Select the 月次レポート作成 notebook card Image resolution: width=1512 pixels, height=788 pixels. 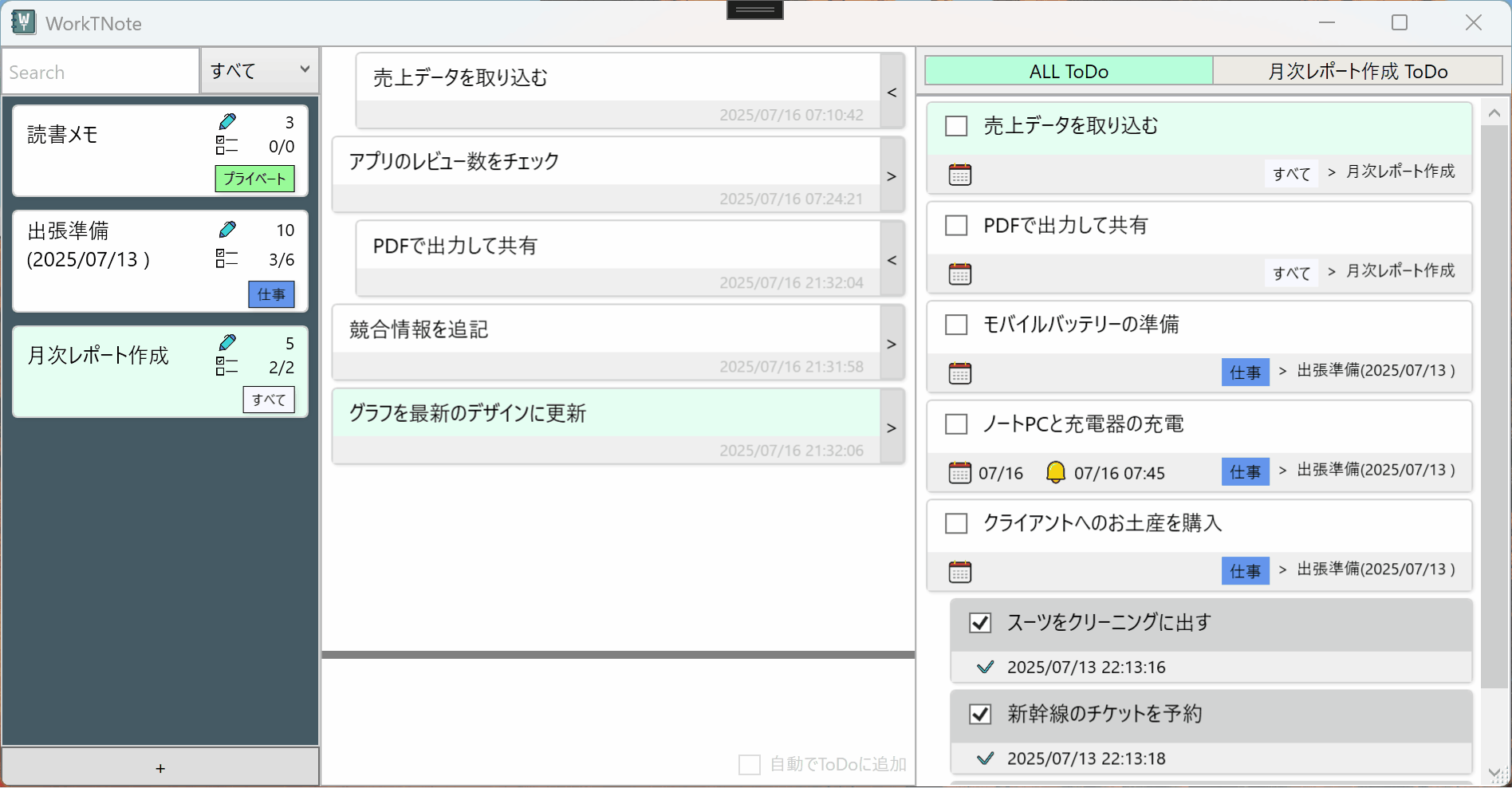[160, 371]
